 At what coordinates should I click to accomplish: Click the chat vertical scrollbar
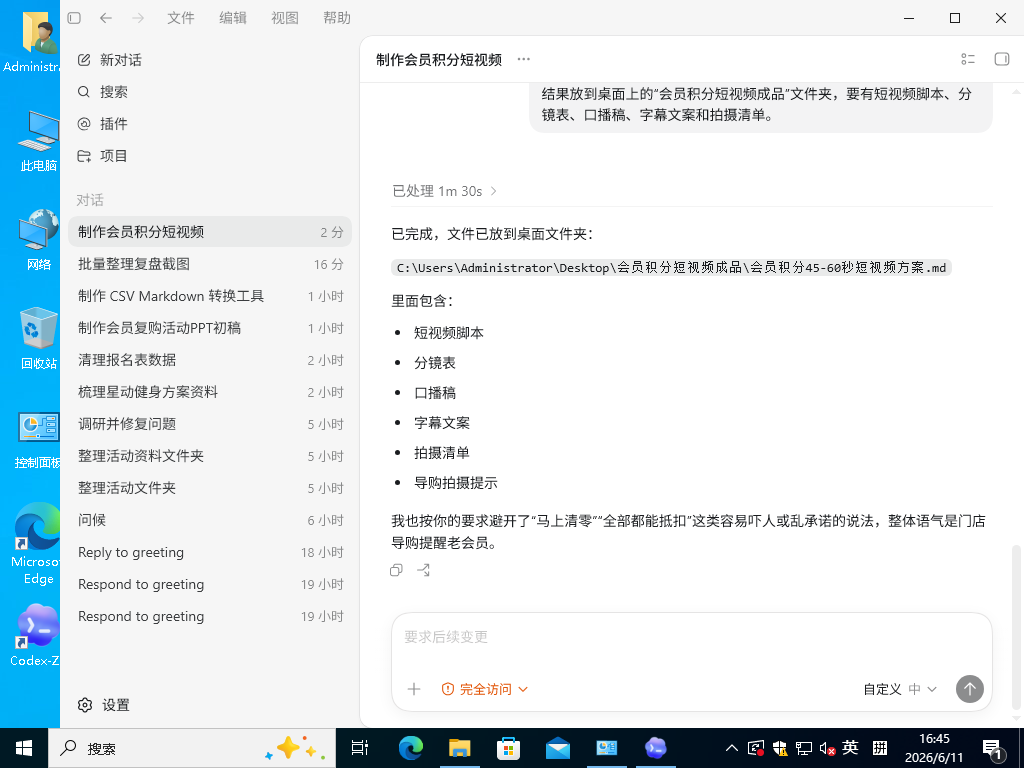1016,627
